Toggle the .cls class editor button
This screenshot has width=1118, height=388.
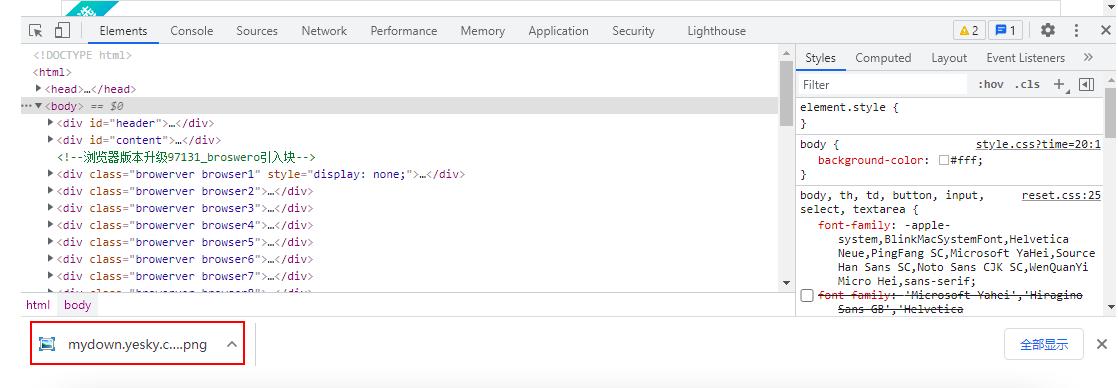point(1027,85)
